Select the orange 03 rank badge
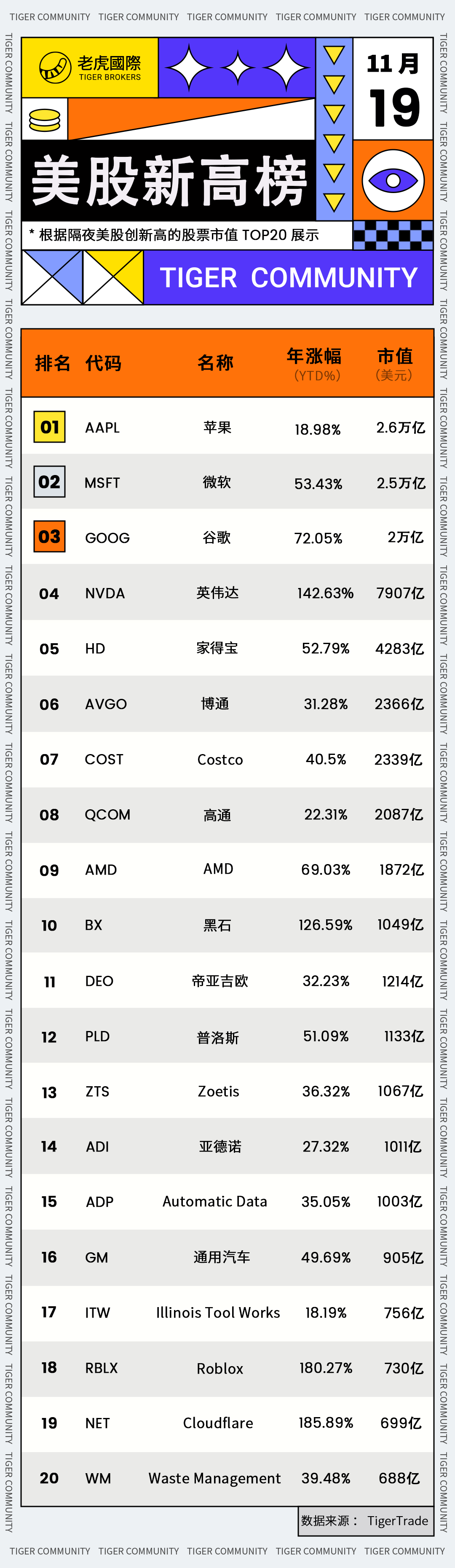Image resolution: width=455 pixels, height=1568 pixels. pyautogui.click(x=49, y=536)
